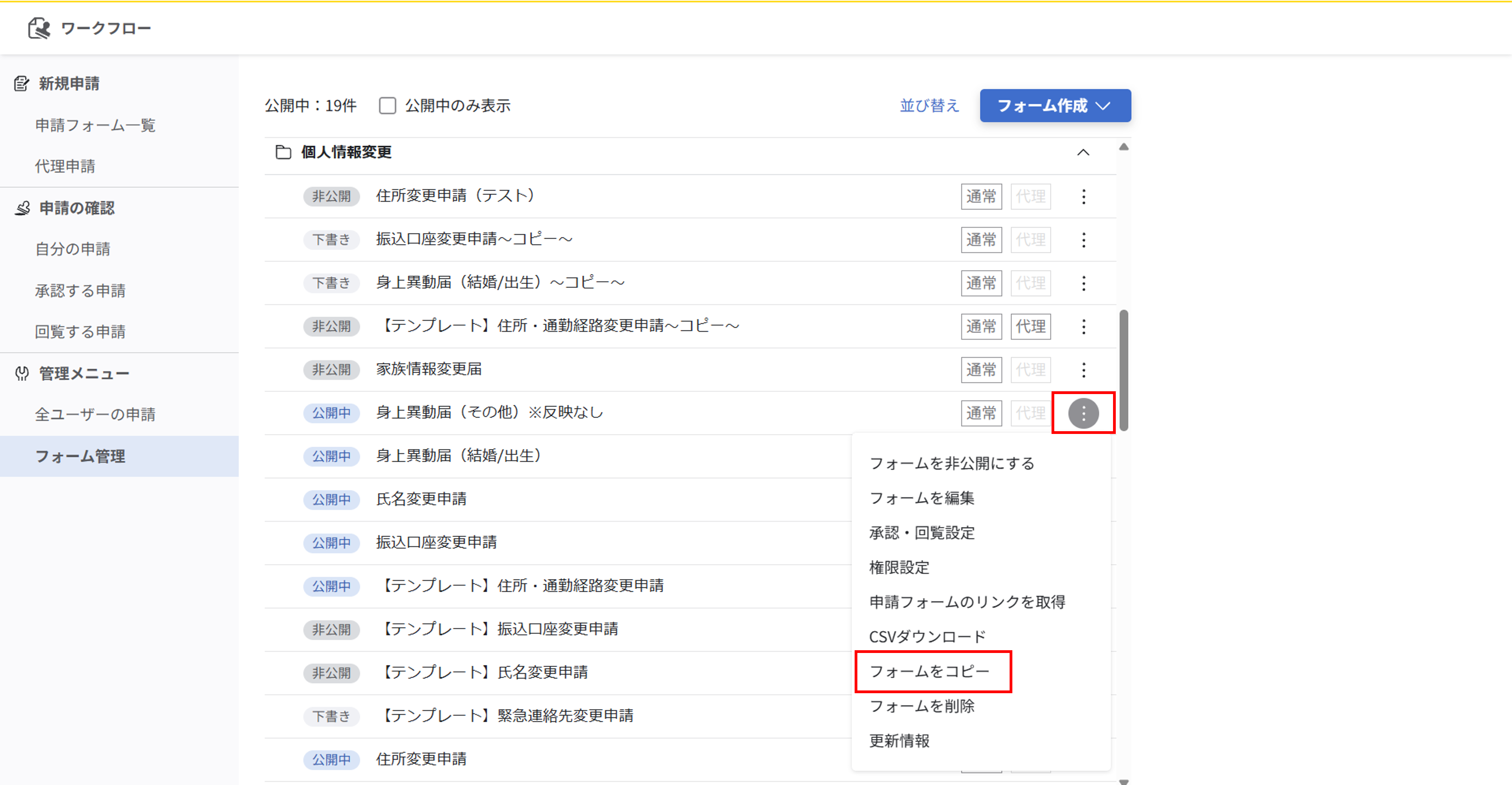Screen dimensions: 1512x785
Task: Click the 住所変更申請（テスト） form name
Action: [x=455, y=196]
